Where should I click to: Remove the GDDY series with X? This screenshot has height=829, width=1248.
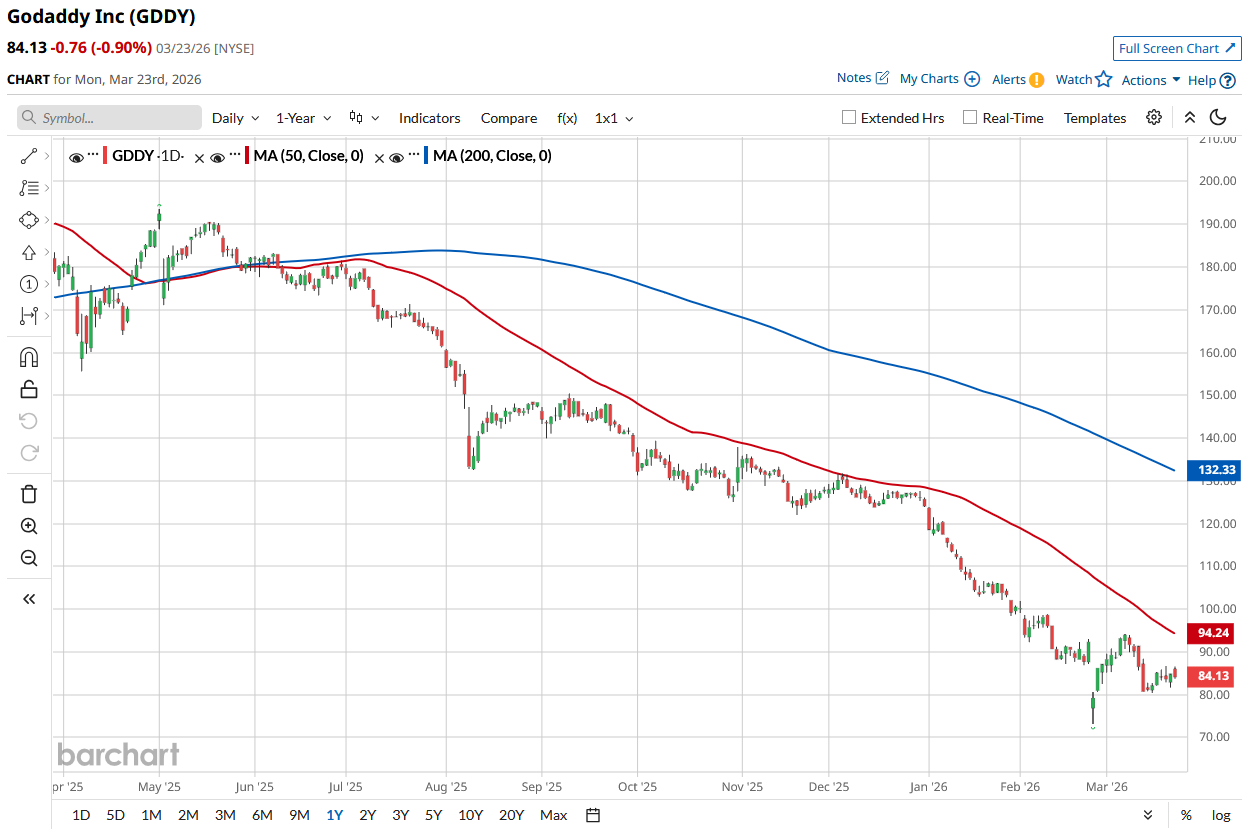click(x=199, y=157)
